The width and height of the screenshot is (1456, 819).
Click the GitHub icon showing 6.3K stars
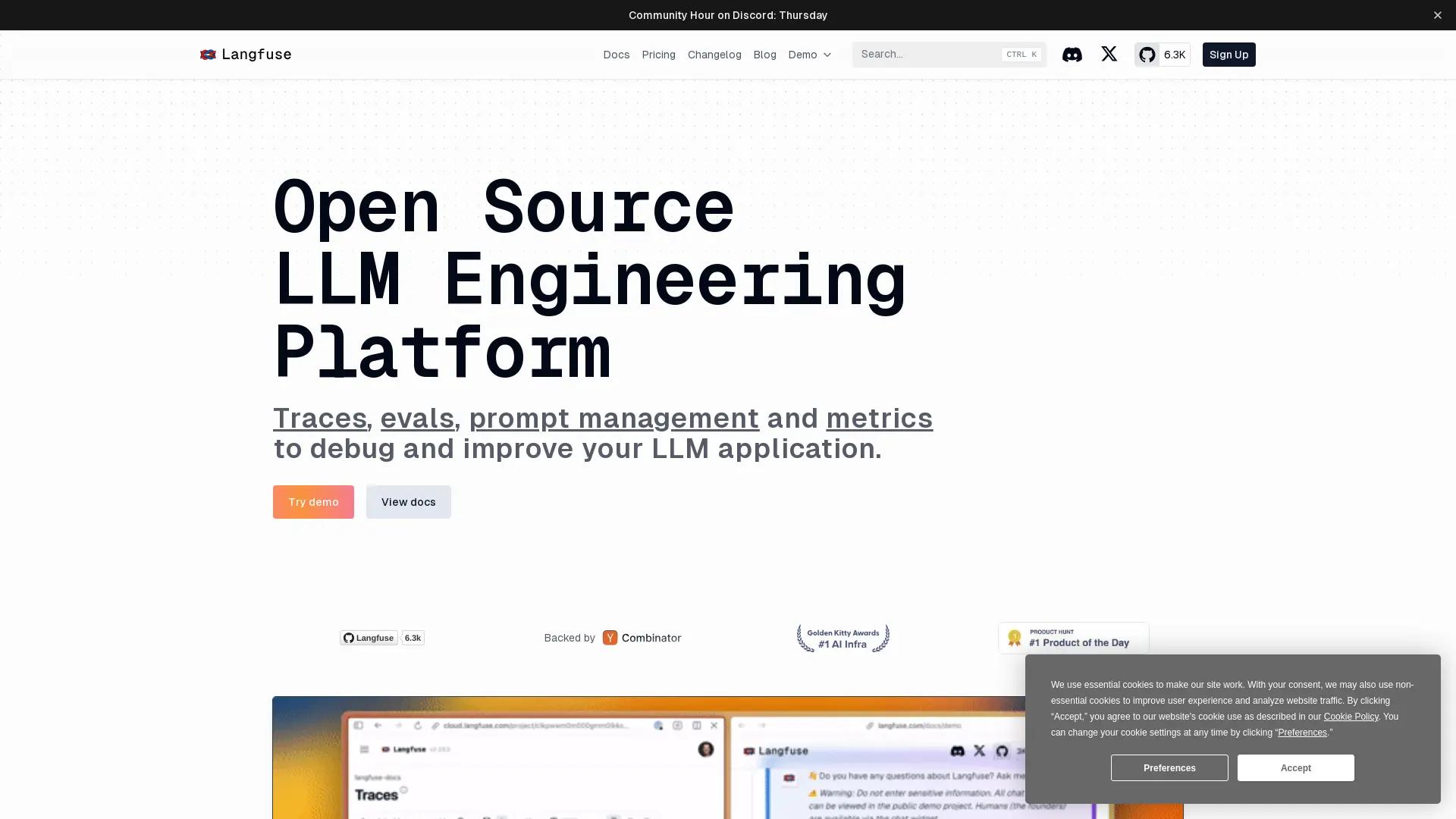tap(1162, 54)
